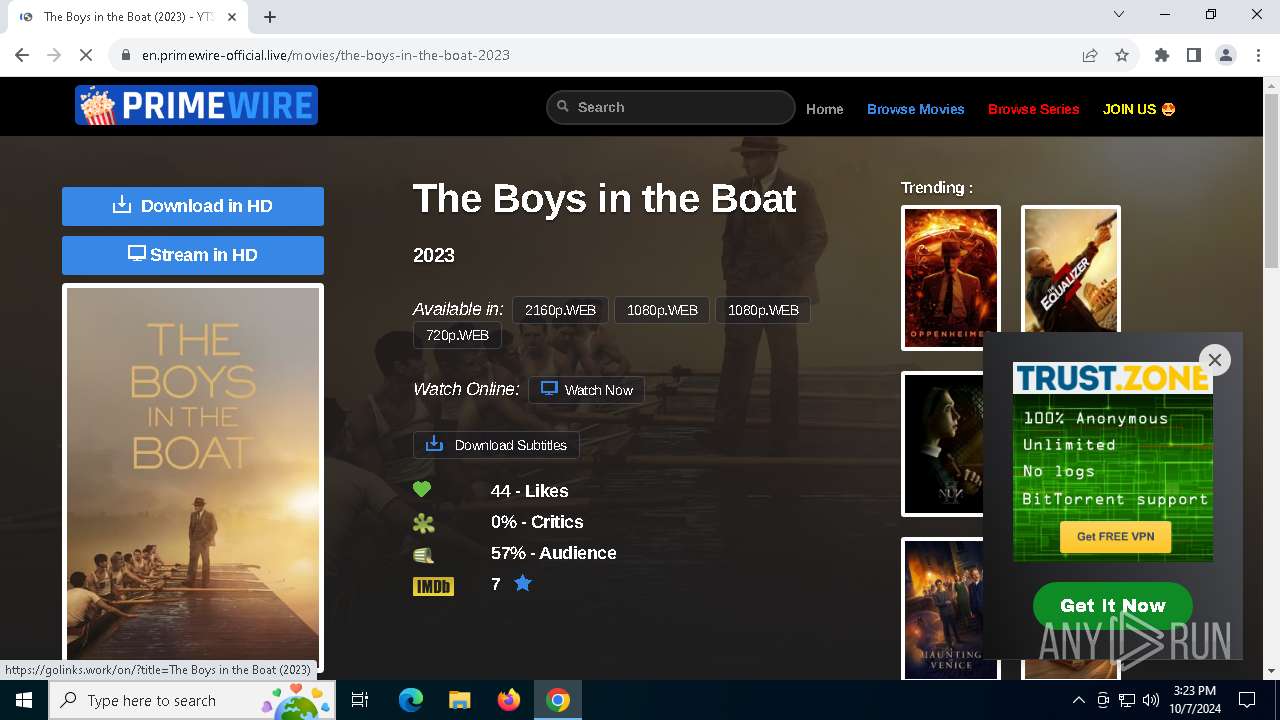Launch Microsoft Edge from taskbar
The height and width of the screenshot is (720, 1280).
pos(411,700)
